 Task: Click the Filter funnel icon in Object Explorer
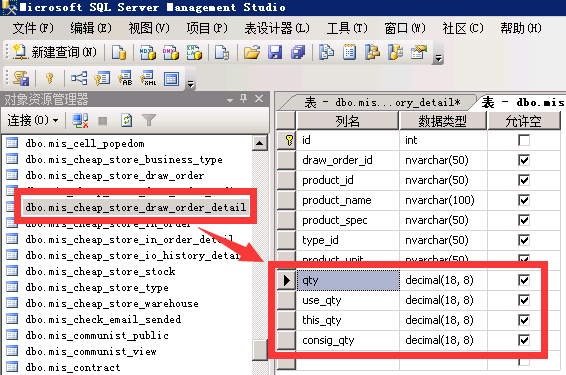point(149,121)
